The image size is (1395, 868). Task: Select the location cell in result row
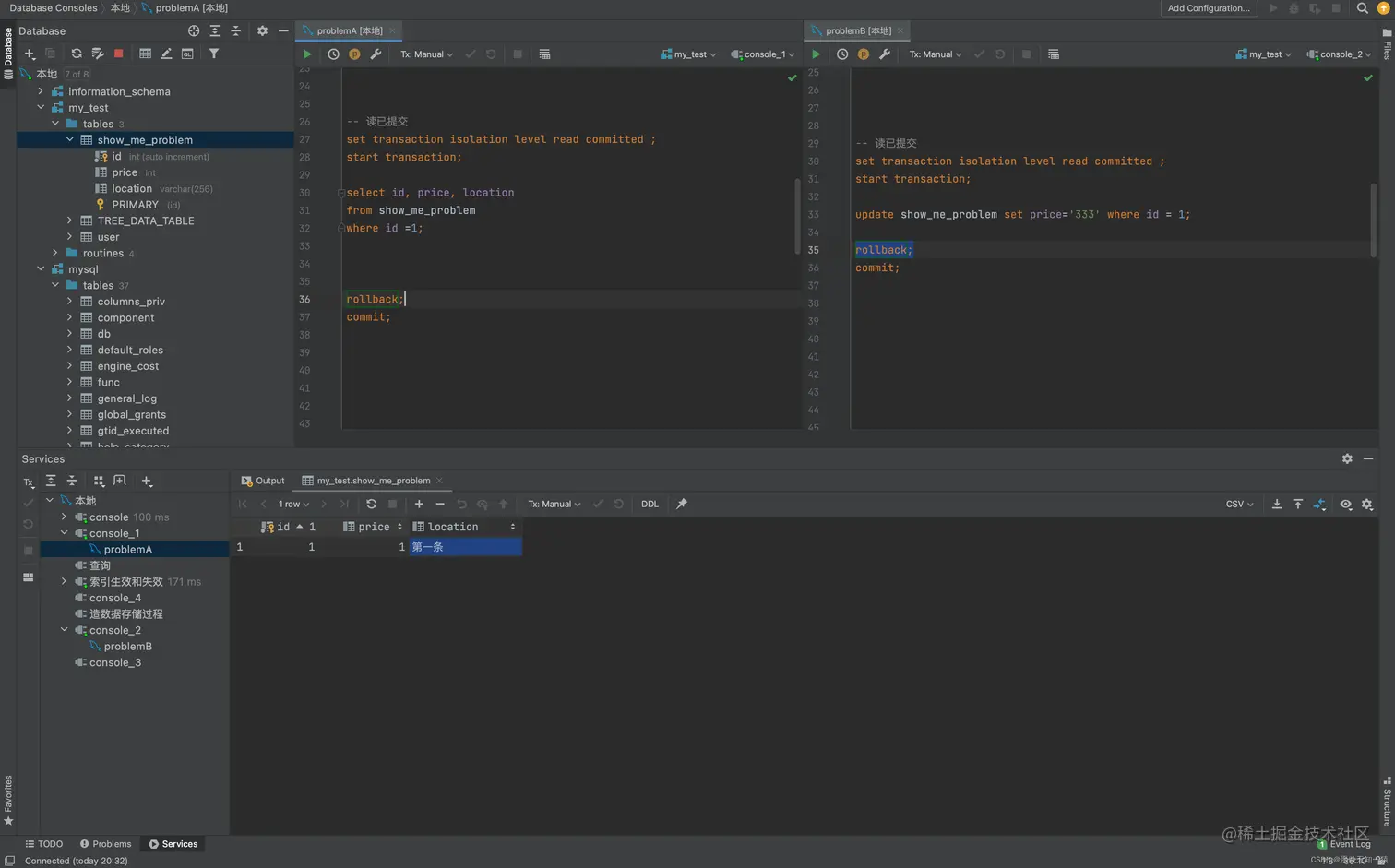[x=465, y=547]
